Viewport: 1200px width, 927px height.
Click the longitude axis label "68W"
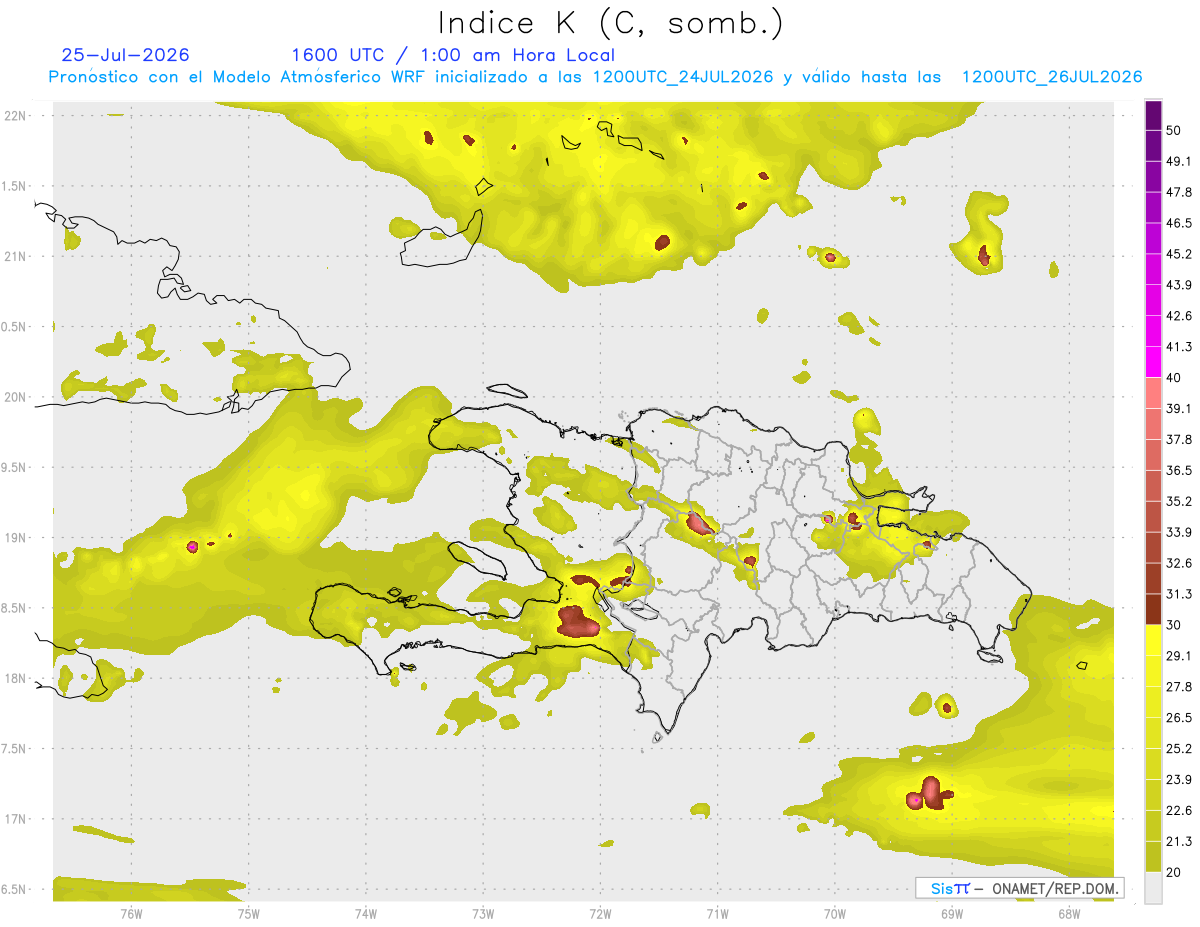point(1069,913)
